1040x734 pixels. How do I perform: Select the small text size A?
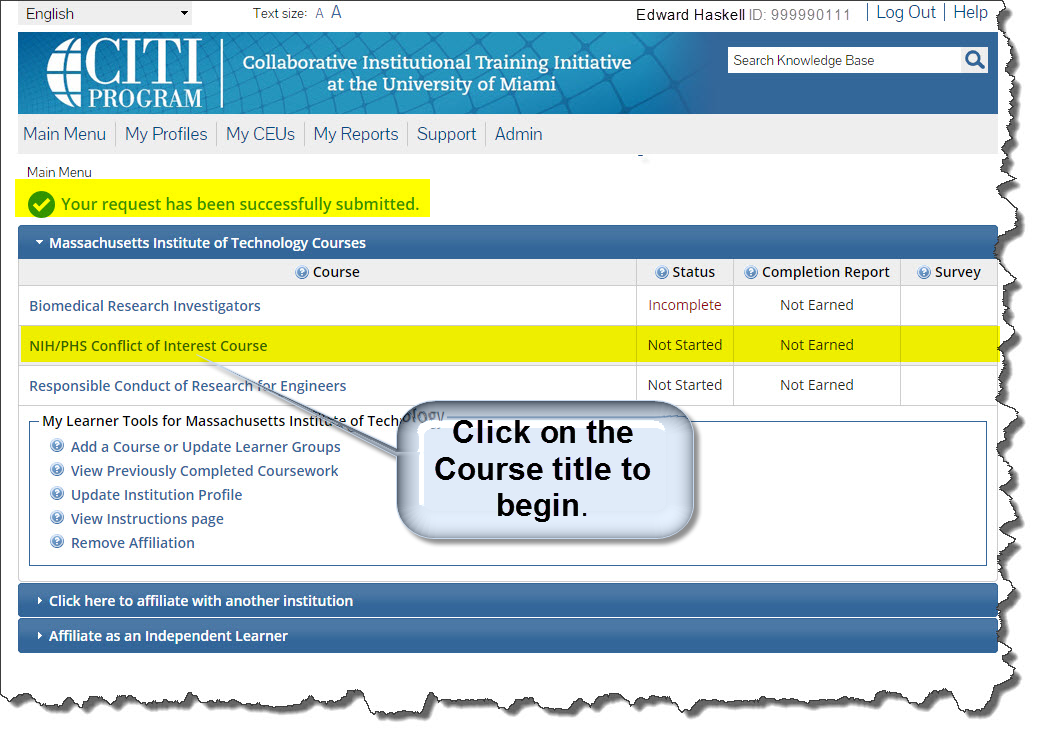pyautogui.click(x=320, y=14)
